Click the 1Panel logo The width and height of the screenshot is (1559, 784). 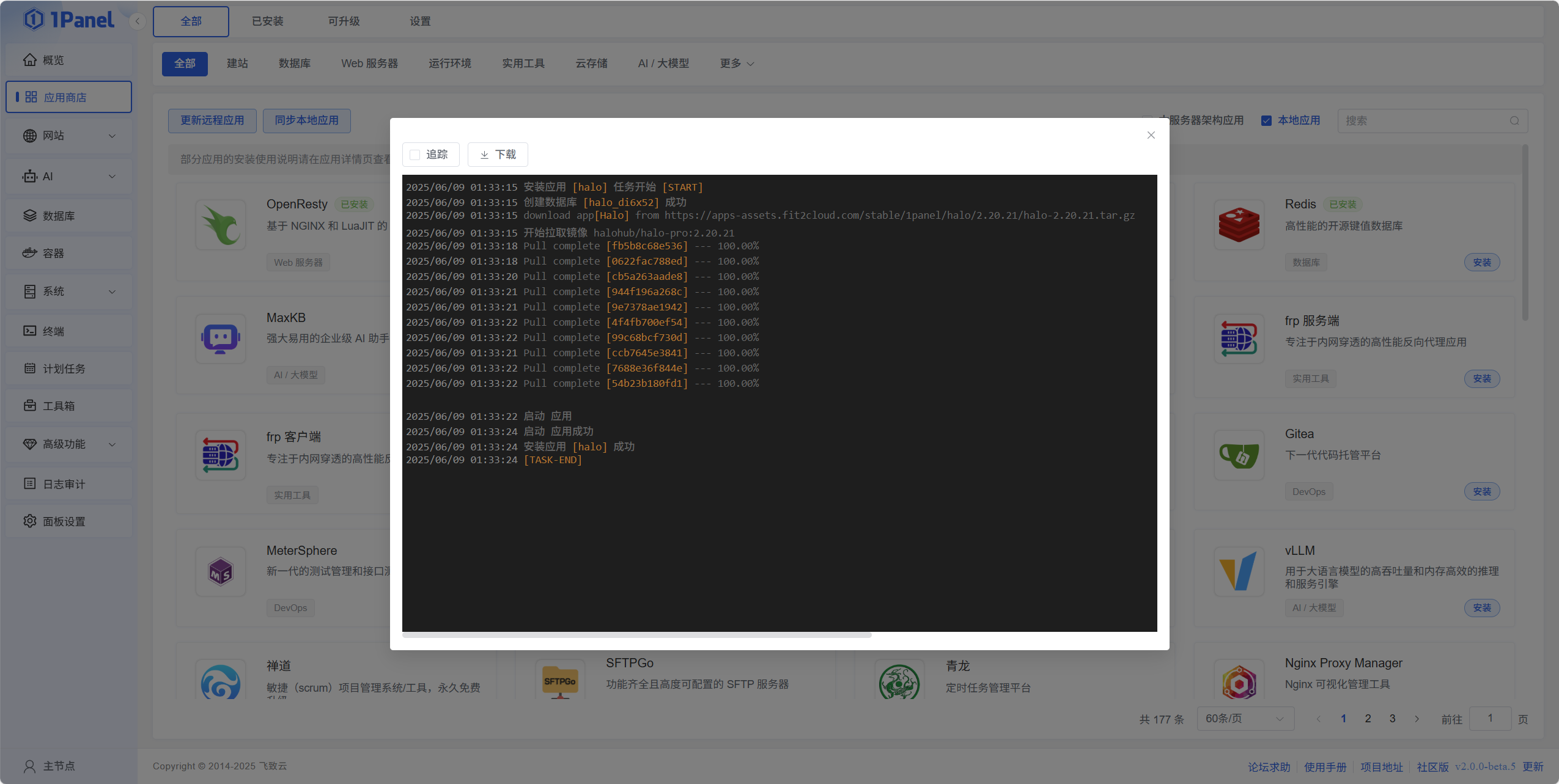pyautogui.click(x=68, y=20)
